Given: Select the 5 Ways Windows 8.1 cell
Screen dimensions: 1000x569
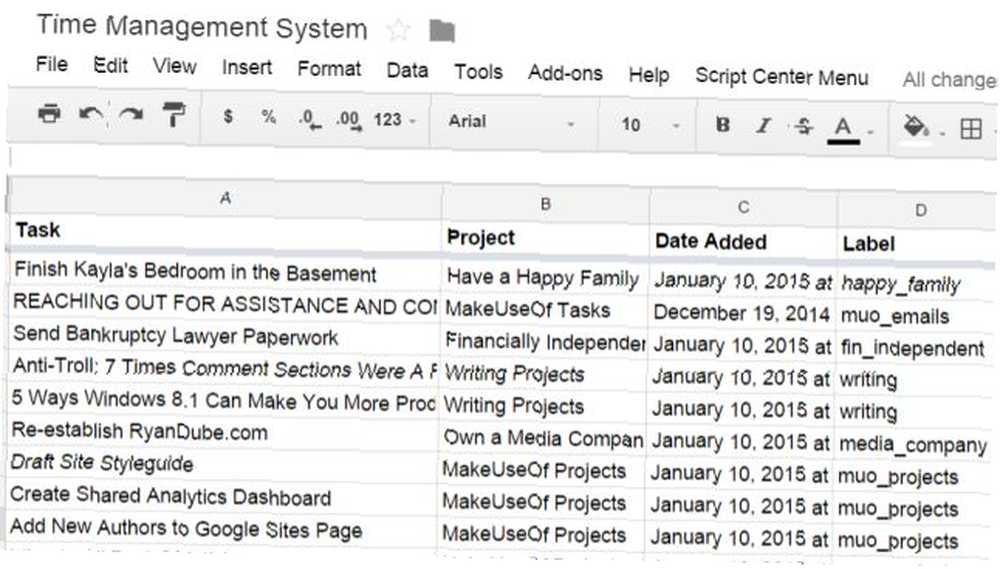Looking at the screenshot, I should [223, 400].
